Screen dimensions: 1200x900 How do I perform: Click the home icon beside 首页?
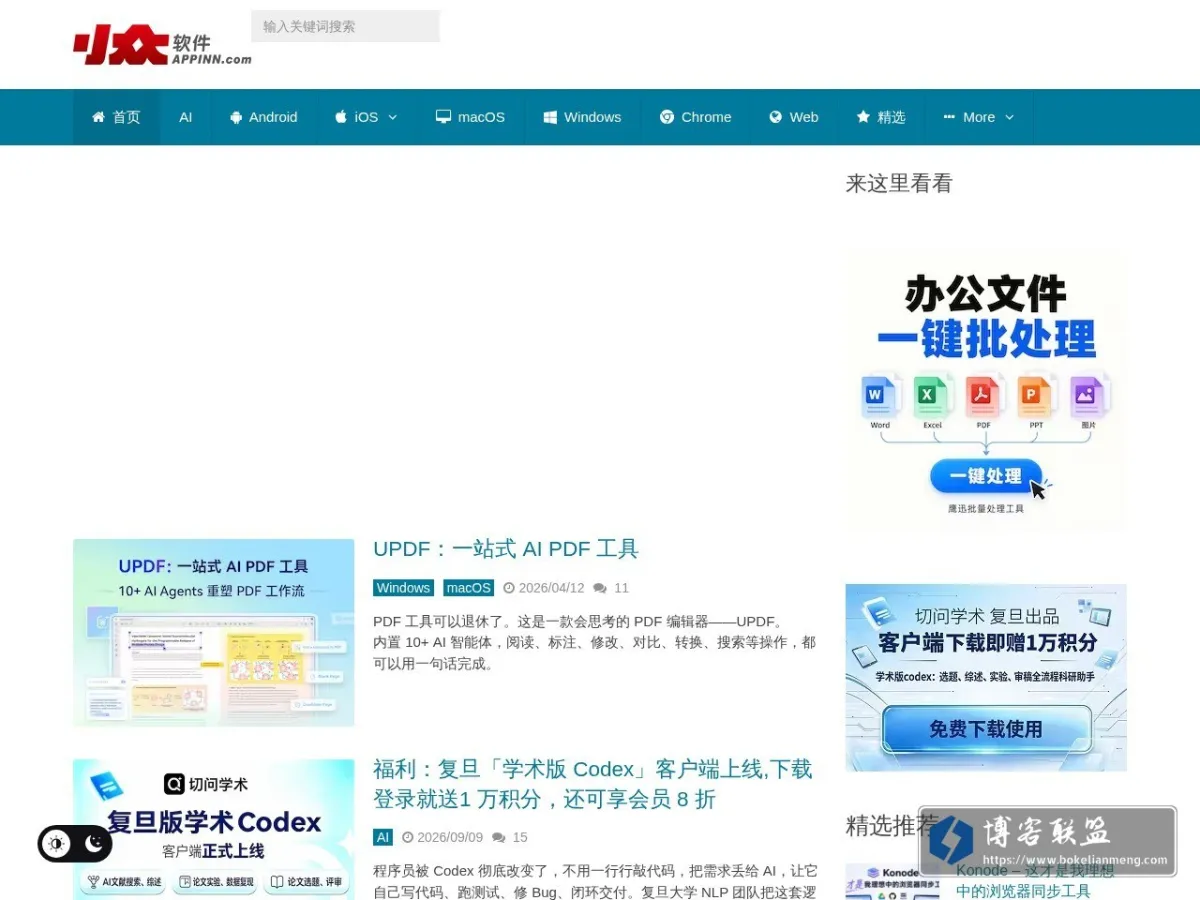(x=98, y=117)
